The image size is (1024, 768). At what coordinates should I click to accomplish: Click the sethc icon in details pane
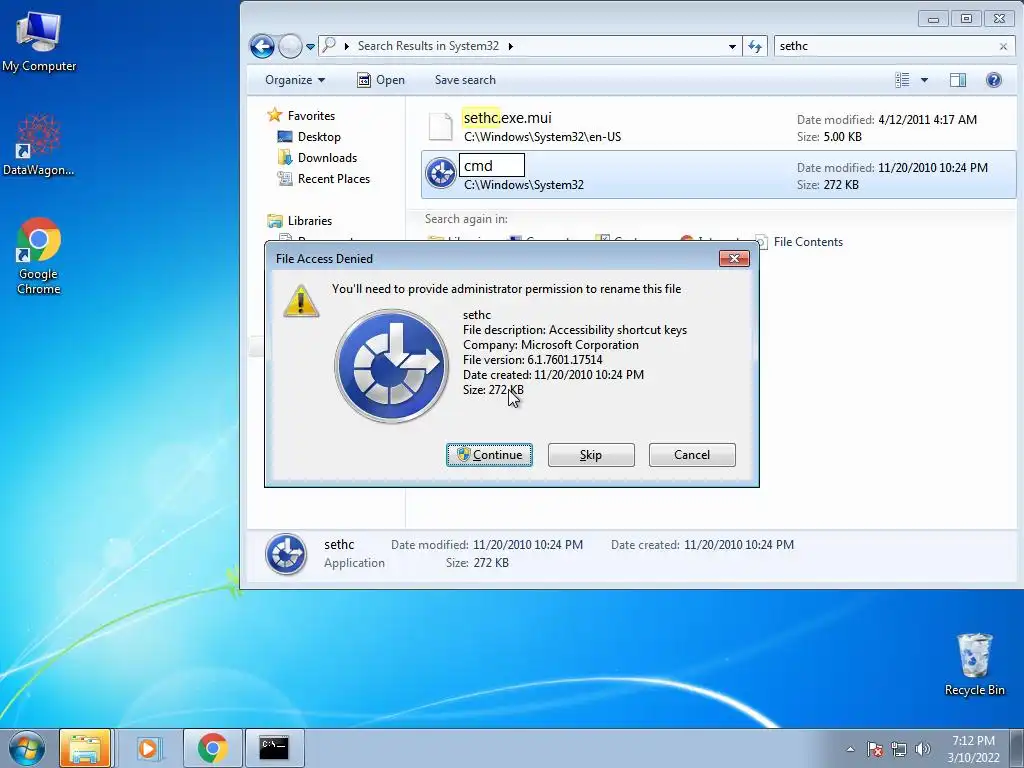[286, 554]
